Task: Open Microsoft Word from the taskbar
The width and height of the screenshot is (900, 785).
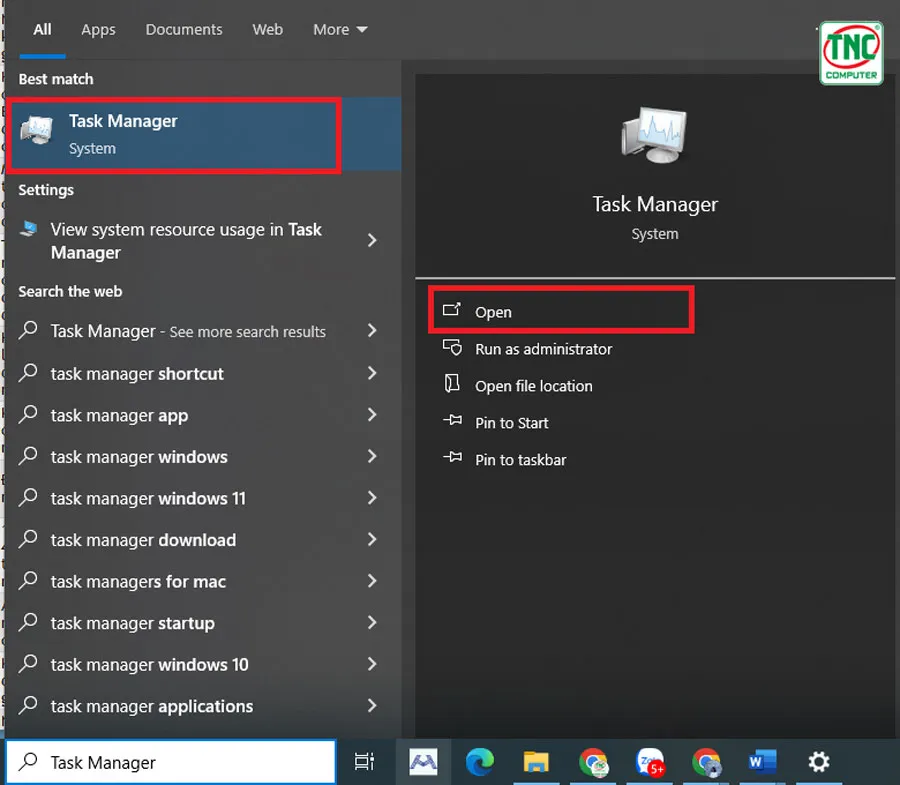Action: [x=763, y=762]
